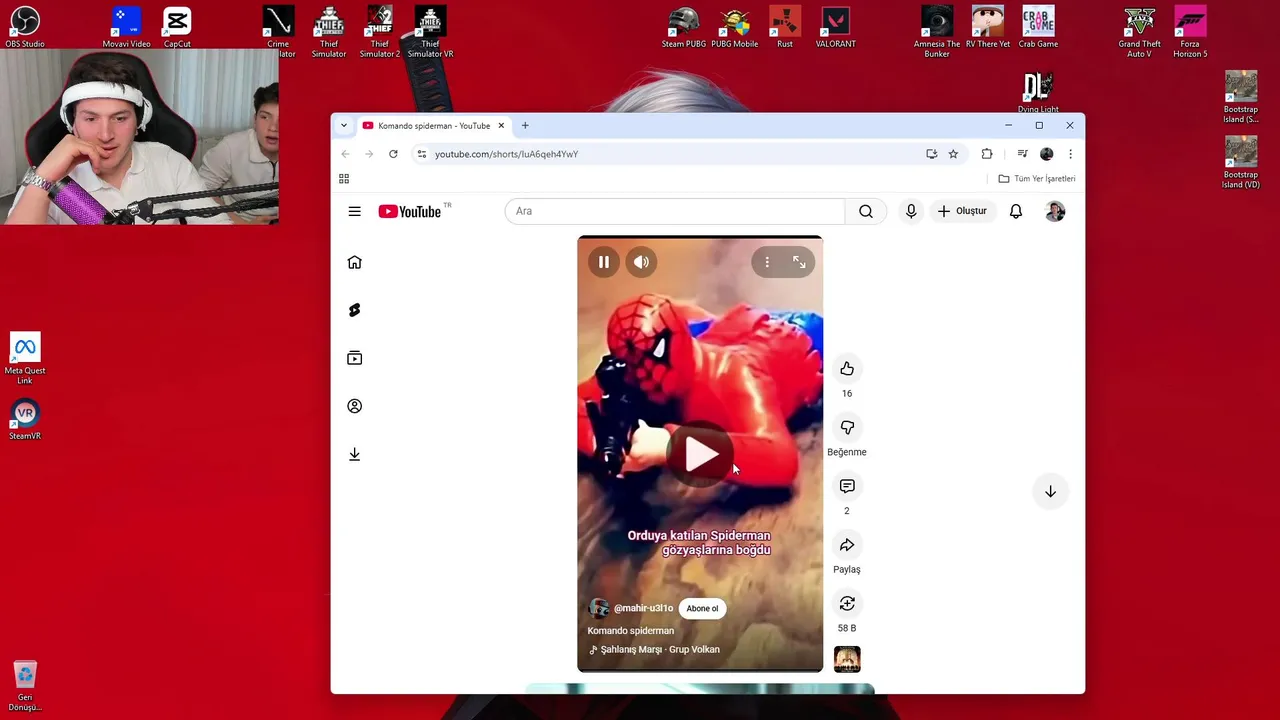Go back in Chrome
The image size is (1280, 720).
(345, 154)
